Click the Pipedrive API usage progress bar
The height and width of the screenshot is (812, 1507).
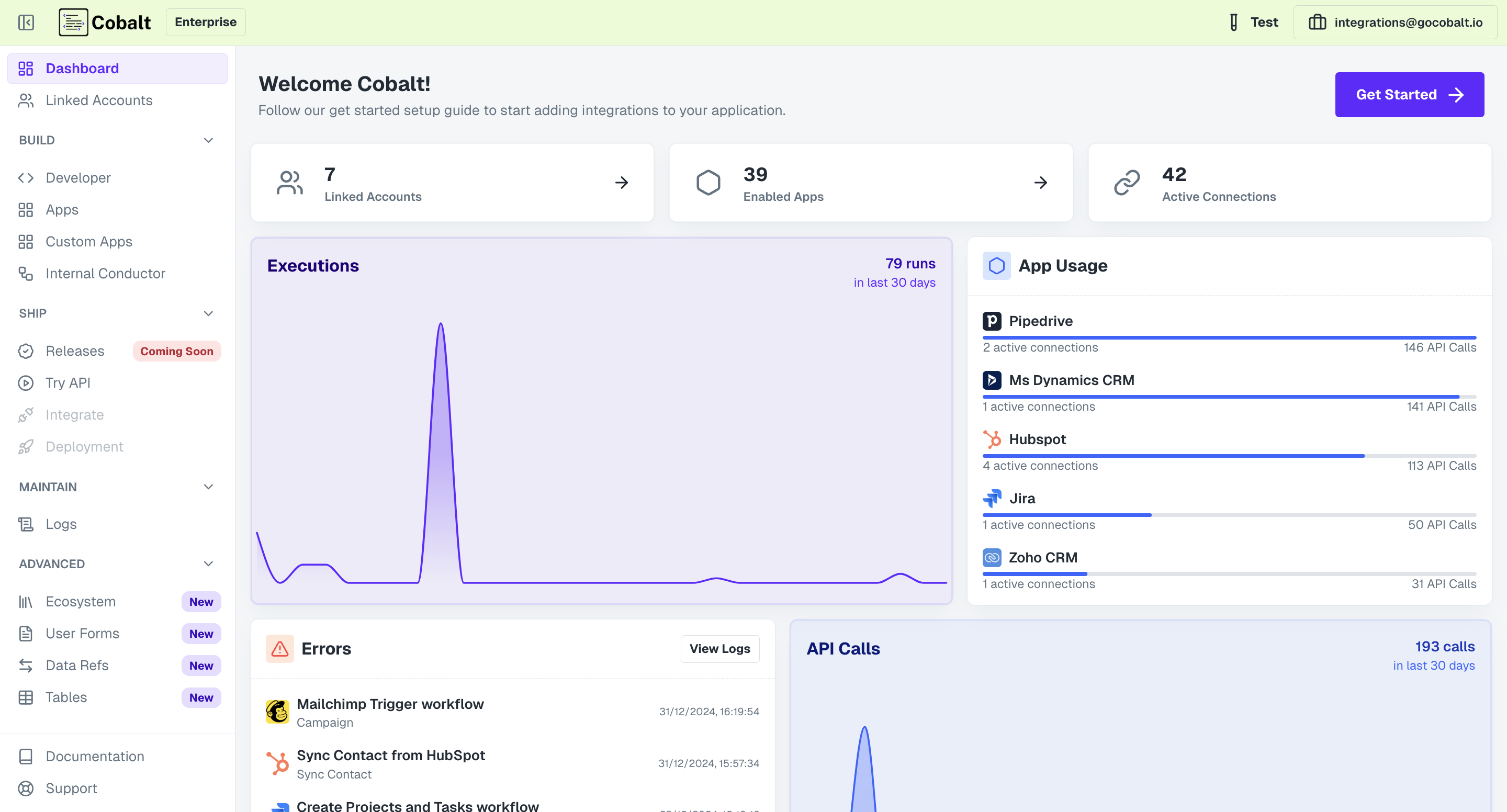(1229, 337)
